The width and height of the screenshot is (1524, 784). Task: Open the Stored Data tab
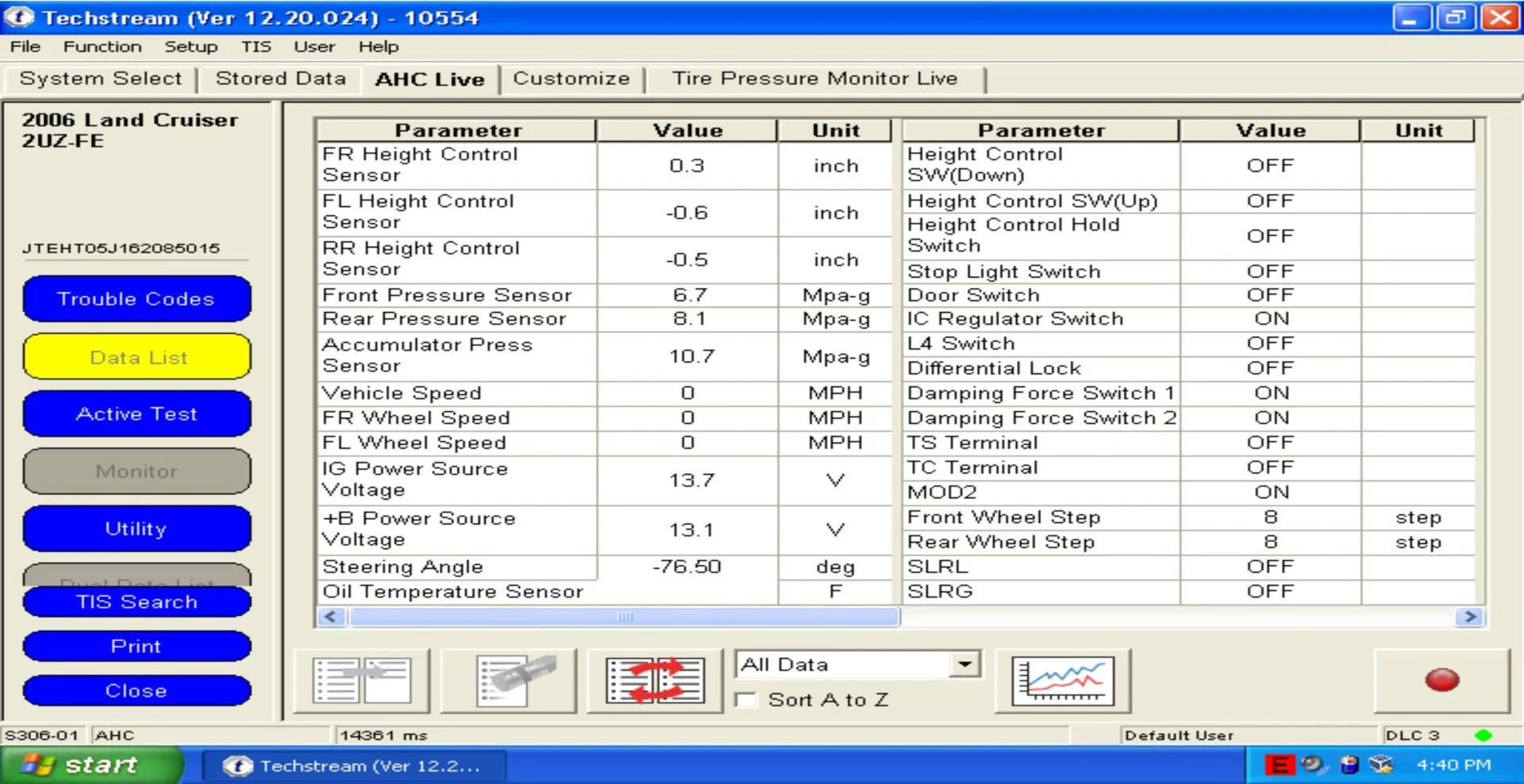(x=280, y=79)
